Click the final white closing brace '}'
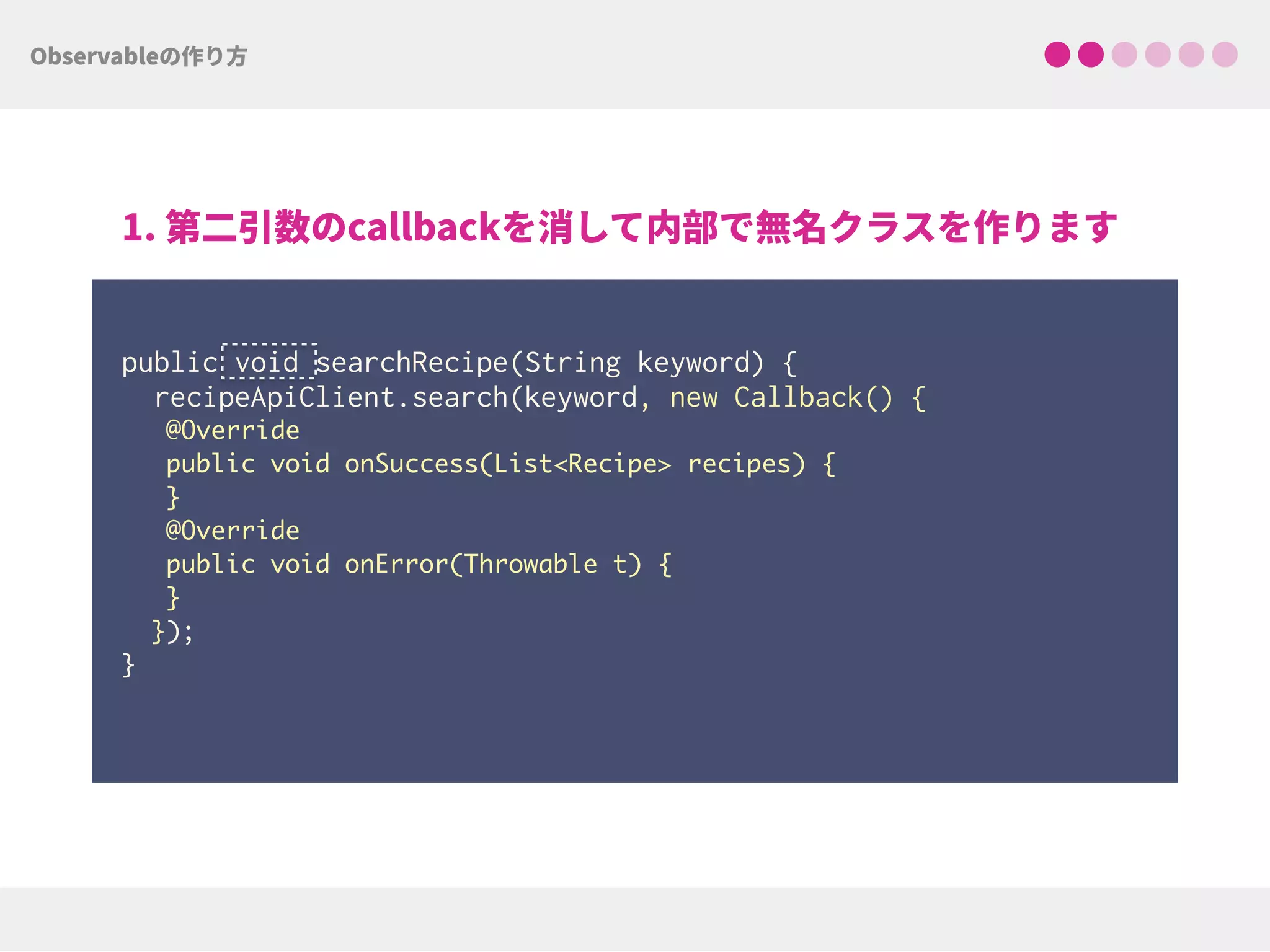The height and width of the screenshot is (952, 1270). pos(128,665)
